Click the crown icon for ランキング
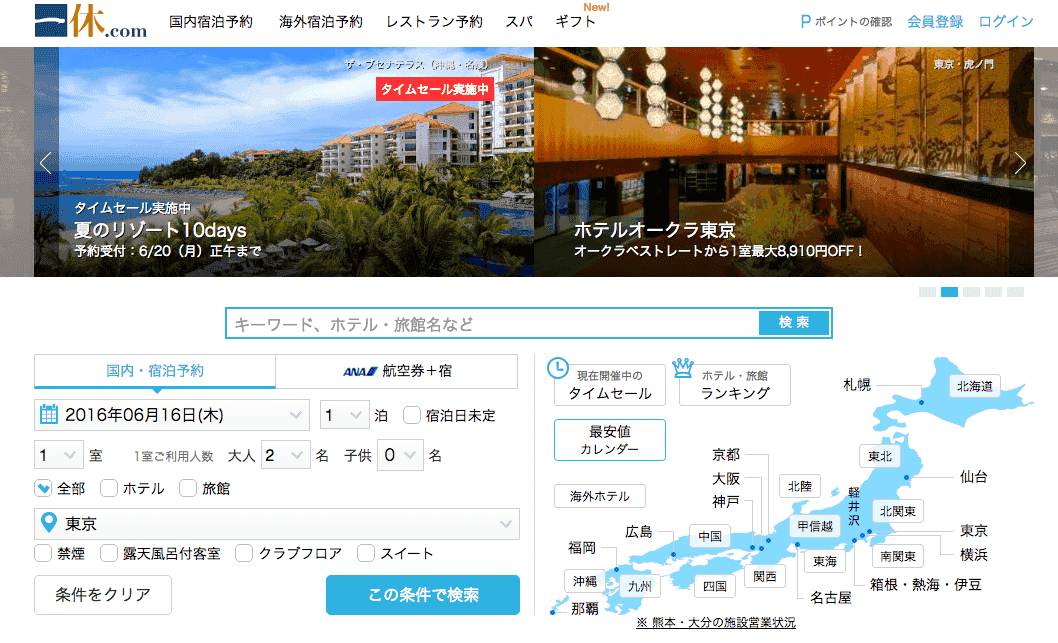 pyautogui.click(x=683, y=368)
